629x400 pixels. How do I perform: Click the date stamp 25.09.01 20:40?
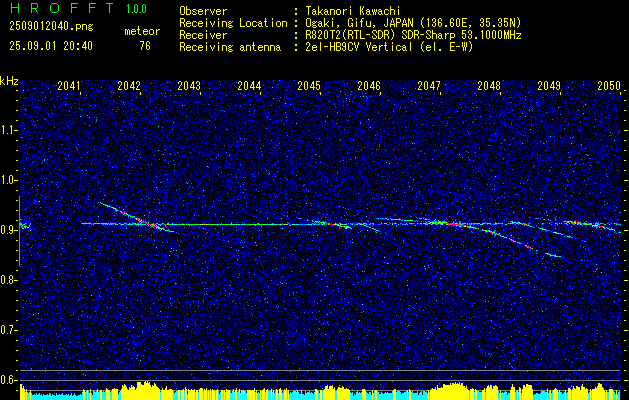(x=51, y=46)
